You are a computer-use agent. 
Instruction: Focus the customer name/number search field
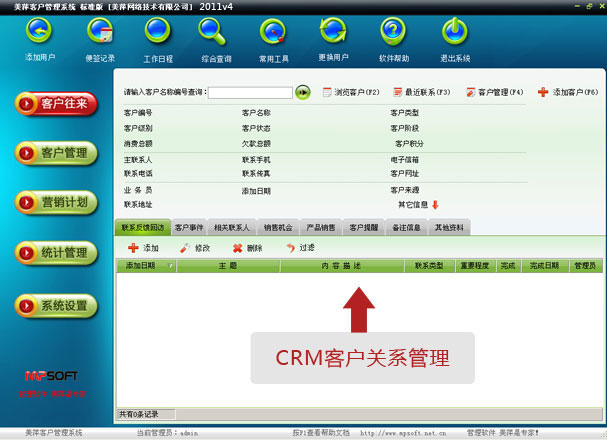click(x=250, y=92)
